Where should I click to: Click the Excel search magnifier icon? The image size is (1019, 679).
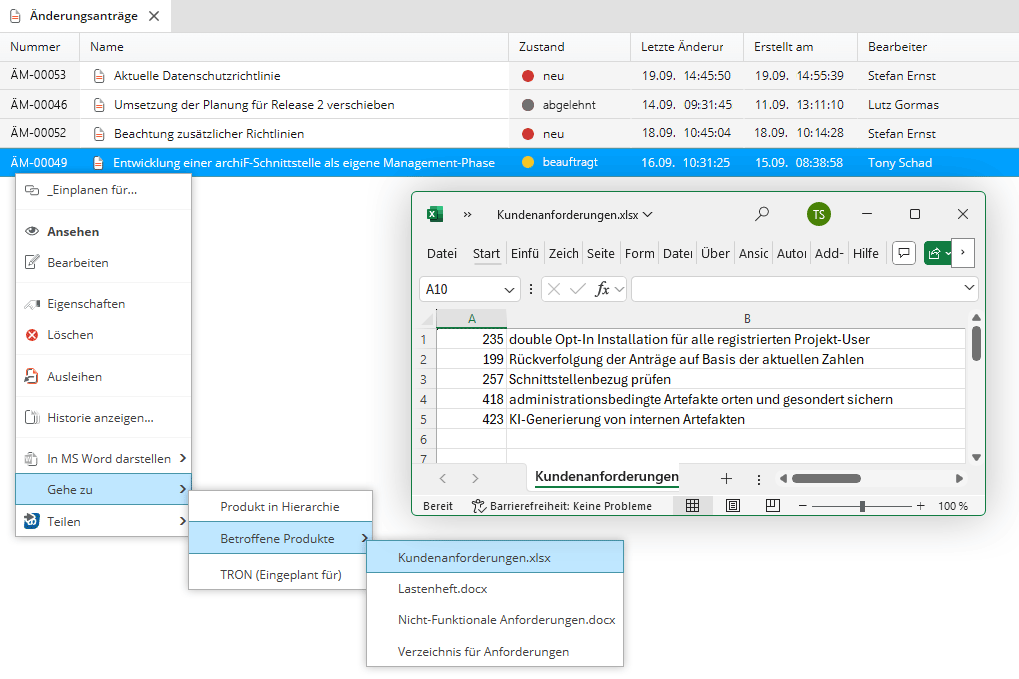point(762,214)
